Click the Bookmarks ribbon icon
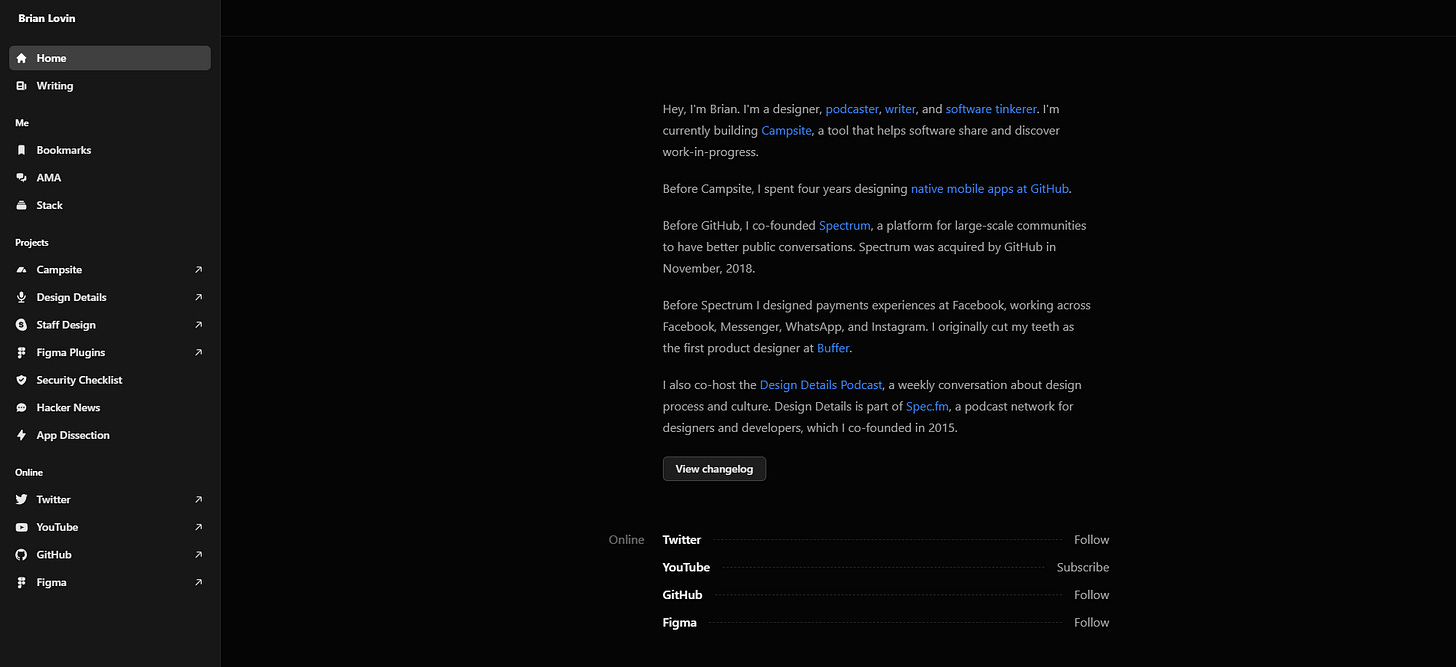Viewport: 1456px width, 667px height. [21, 150]
